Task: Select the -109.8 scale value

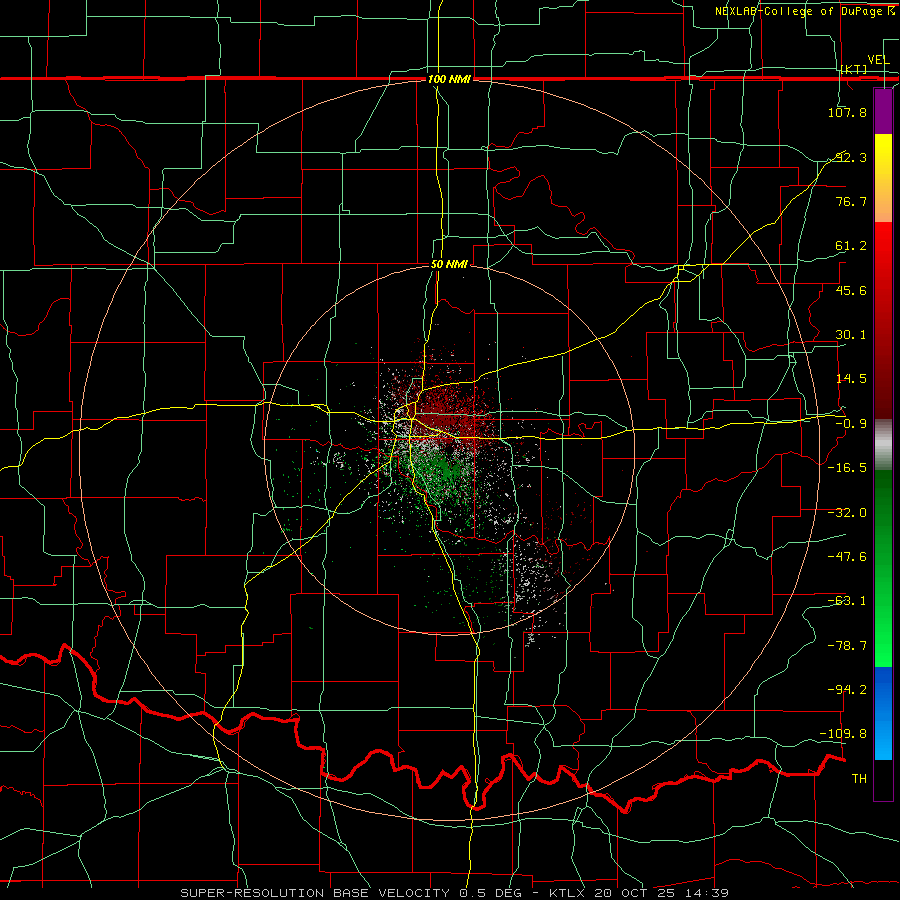Action: 844,734
